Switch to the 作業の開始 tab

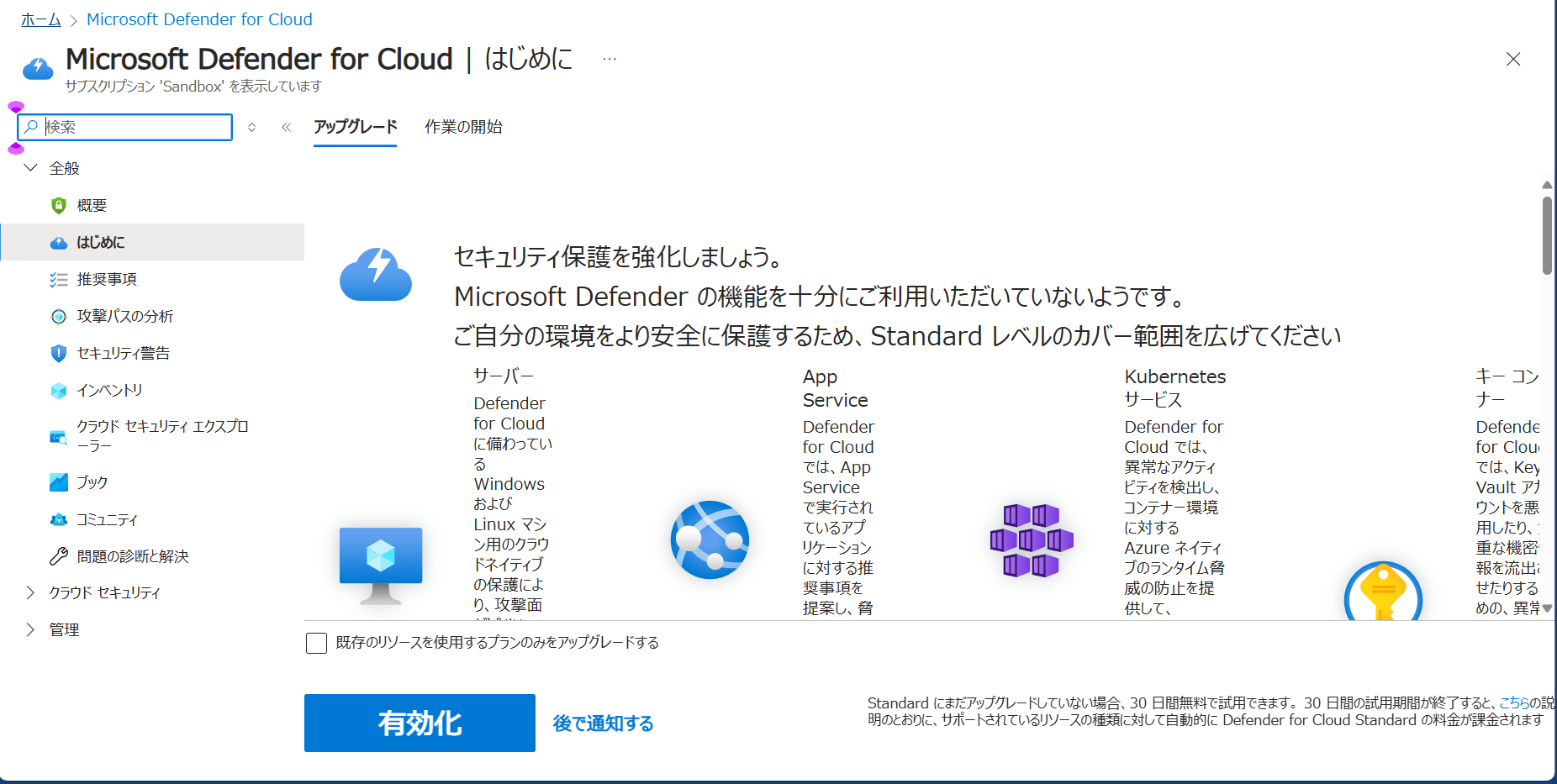point(463,127)
